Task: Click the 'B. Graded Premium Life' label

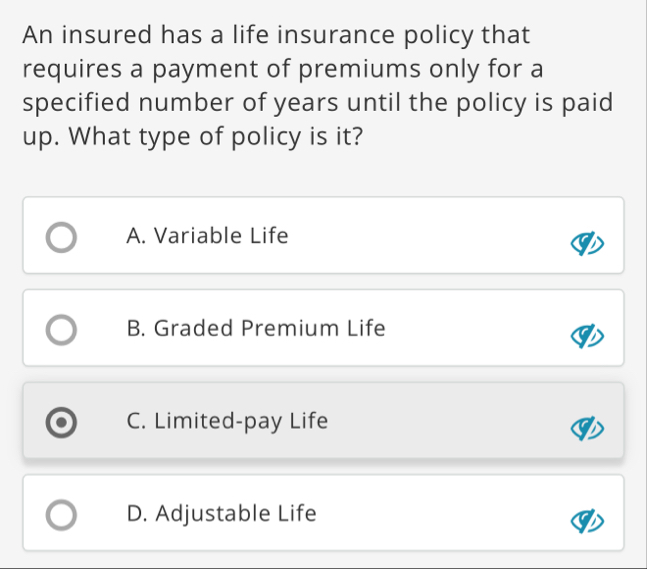Action: (x=256, y=329)
